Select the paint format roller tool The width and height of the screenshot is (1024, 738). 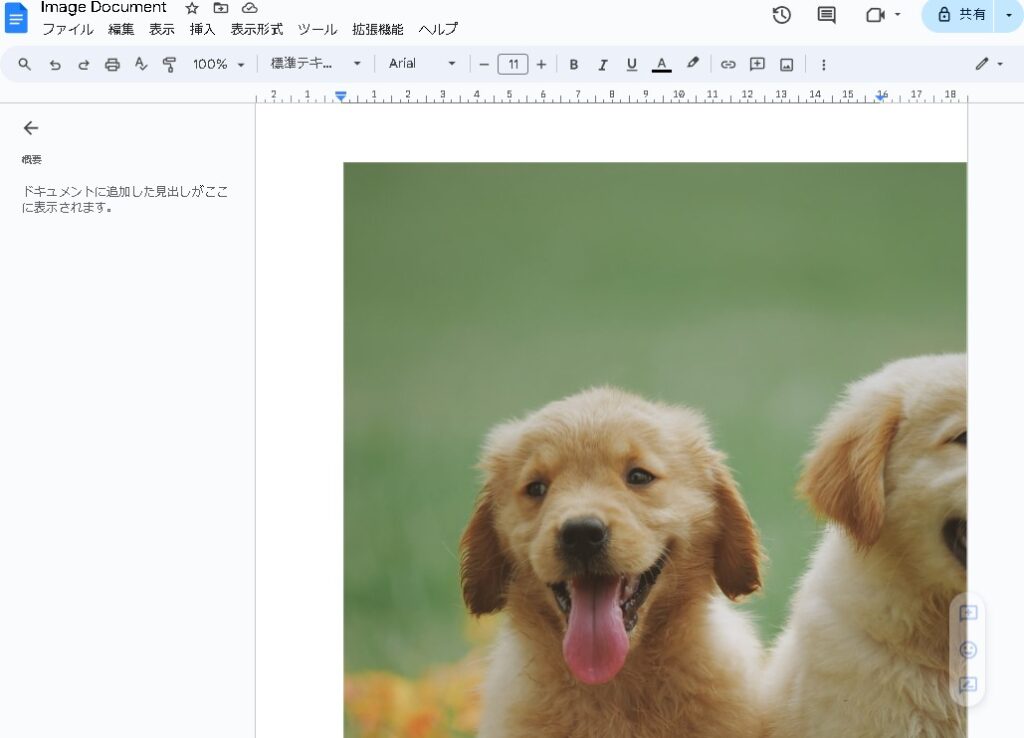click(169, 64)
